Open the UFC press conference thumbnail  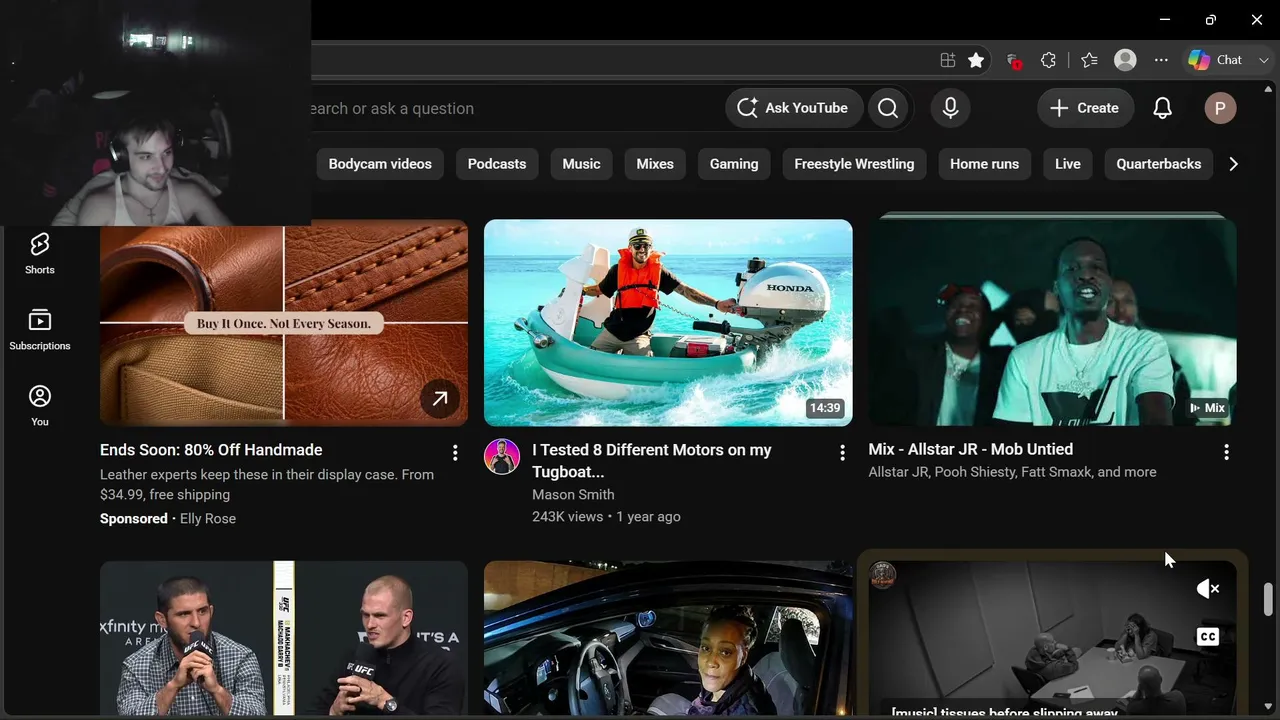click(x=284, y=638)
